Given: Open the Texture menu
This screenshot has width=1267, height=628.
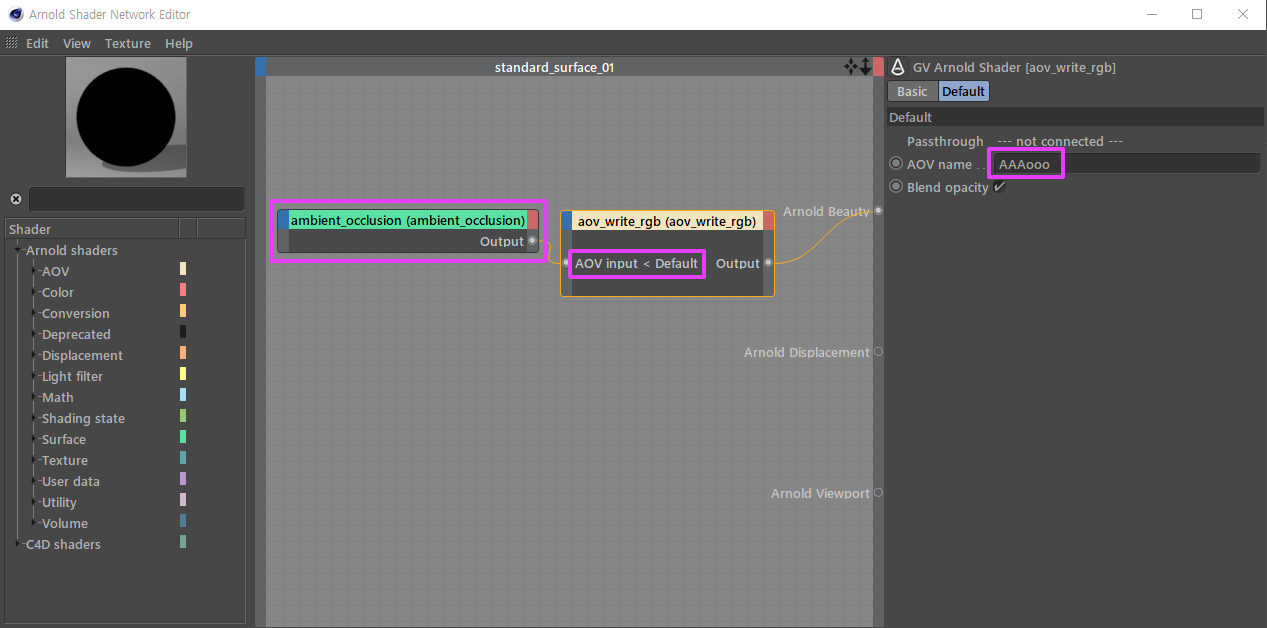Looking at the screenshot, I should (128, 43).
